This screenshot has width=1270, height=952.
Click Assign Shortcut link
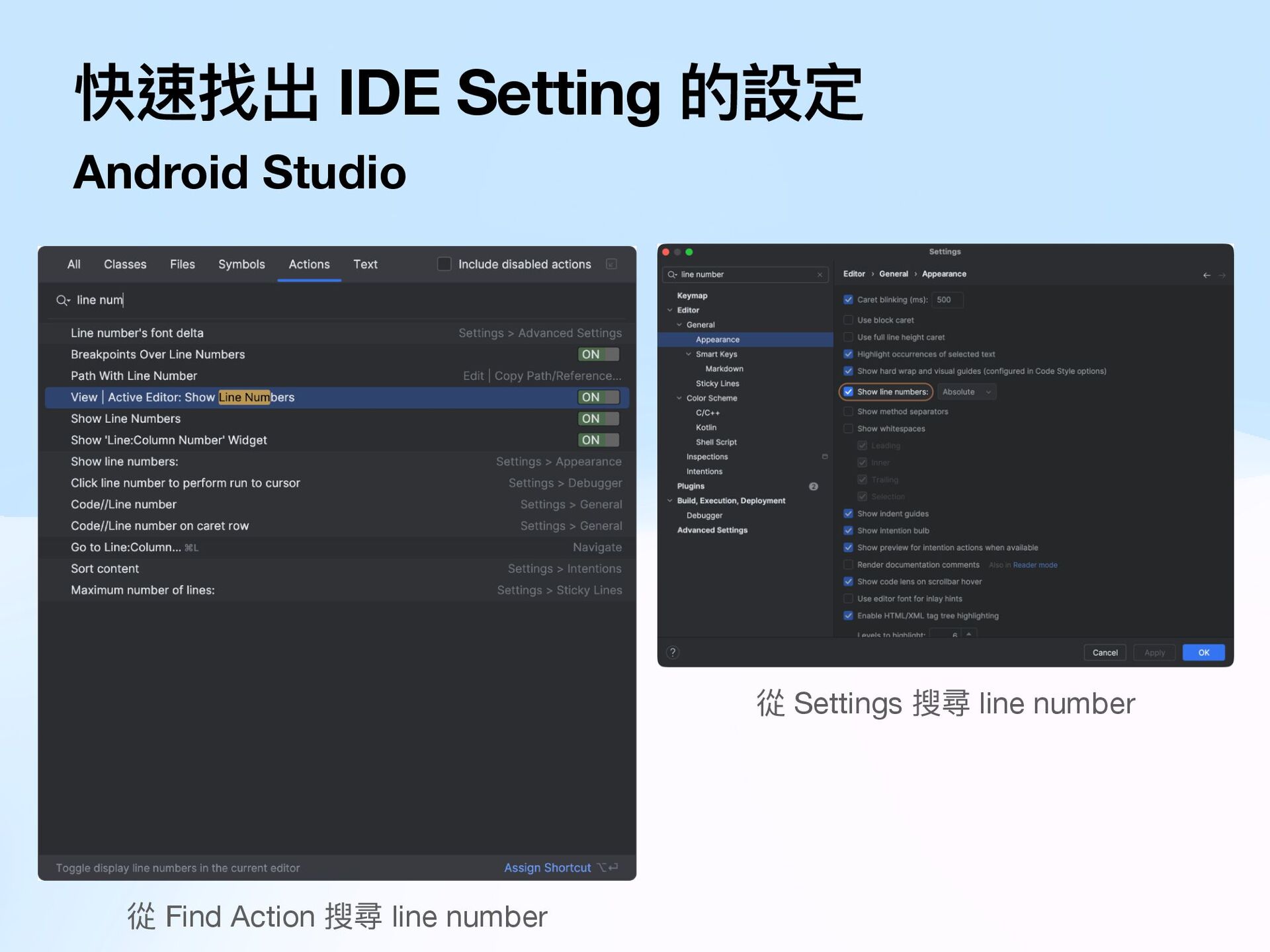(548, 868)
